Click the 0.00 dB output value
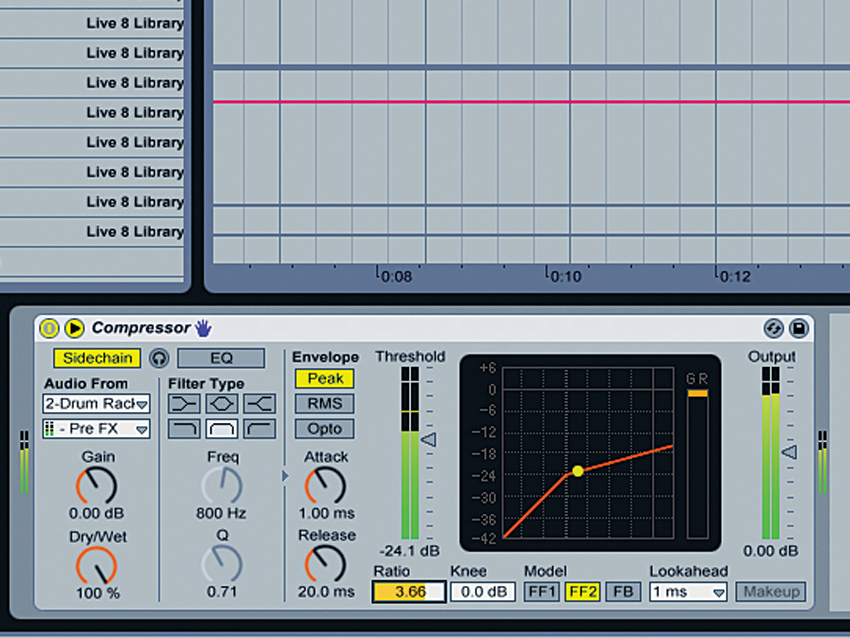The height and width of the screenshot is (638, 850). 770,551
